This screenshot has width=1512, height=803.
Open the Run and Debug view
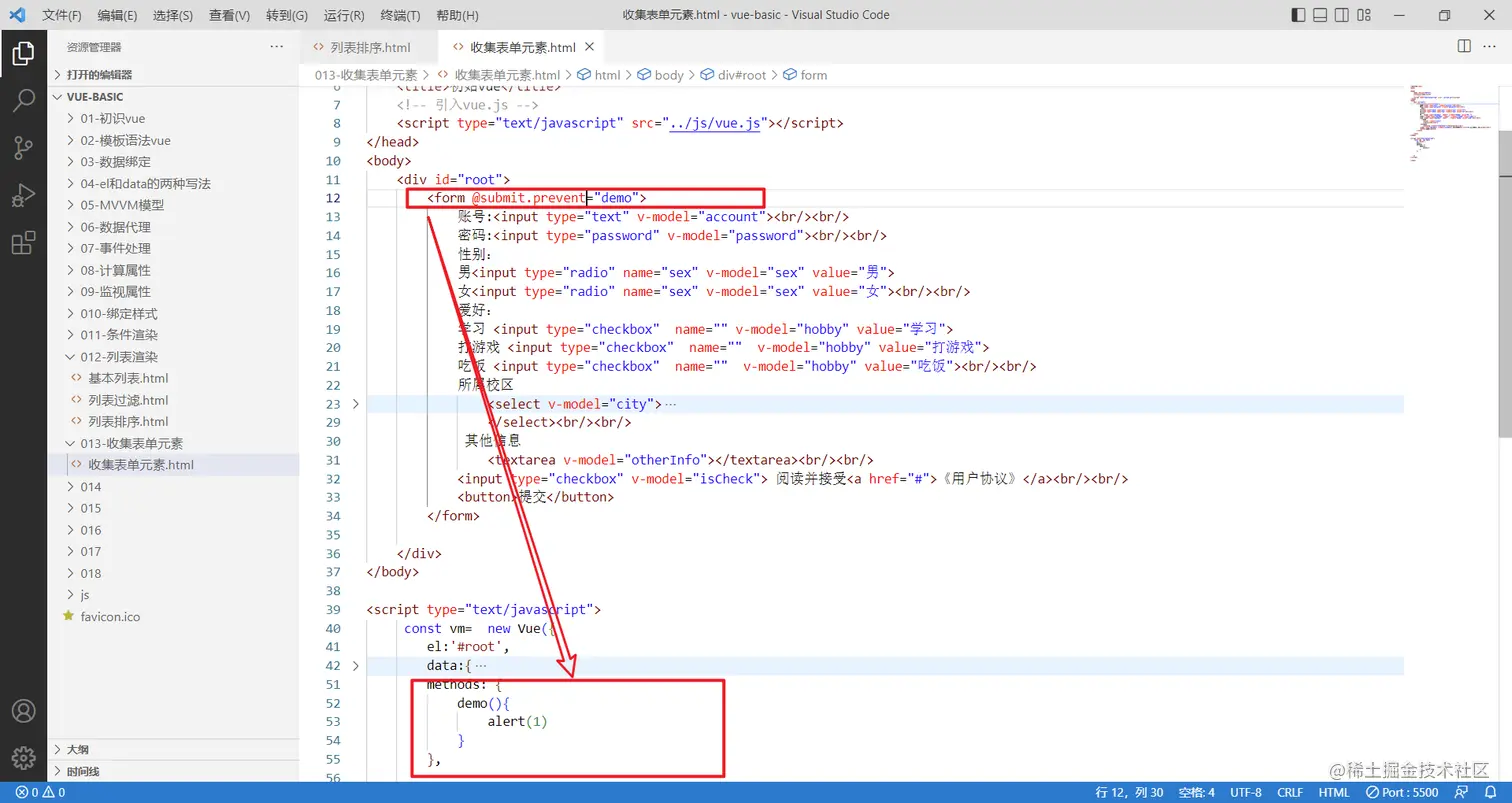tap(23, 195)
